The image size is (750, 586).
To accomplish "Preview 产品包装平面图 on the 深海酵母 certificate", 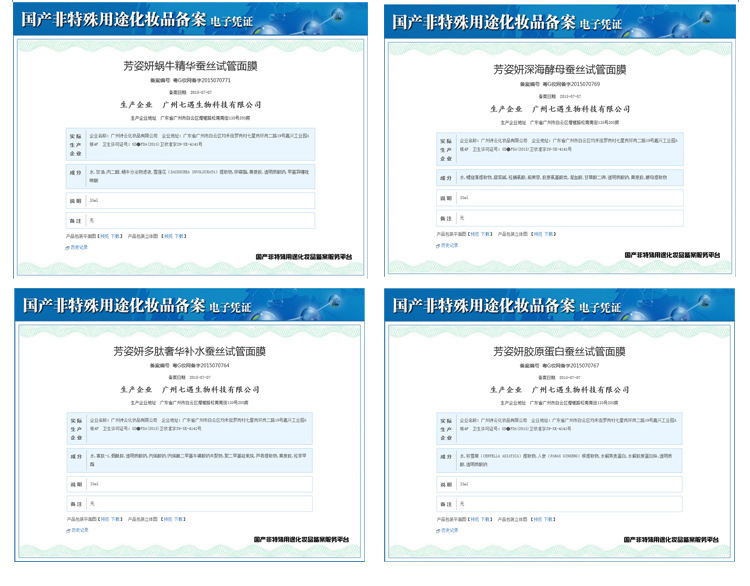I will pos(474,234).
